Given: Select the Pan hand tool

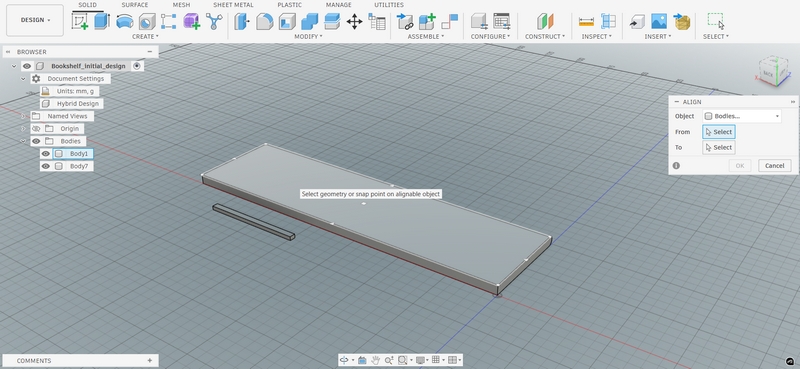Looking at the screenshot, I should click(x=376, y=360).
